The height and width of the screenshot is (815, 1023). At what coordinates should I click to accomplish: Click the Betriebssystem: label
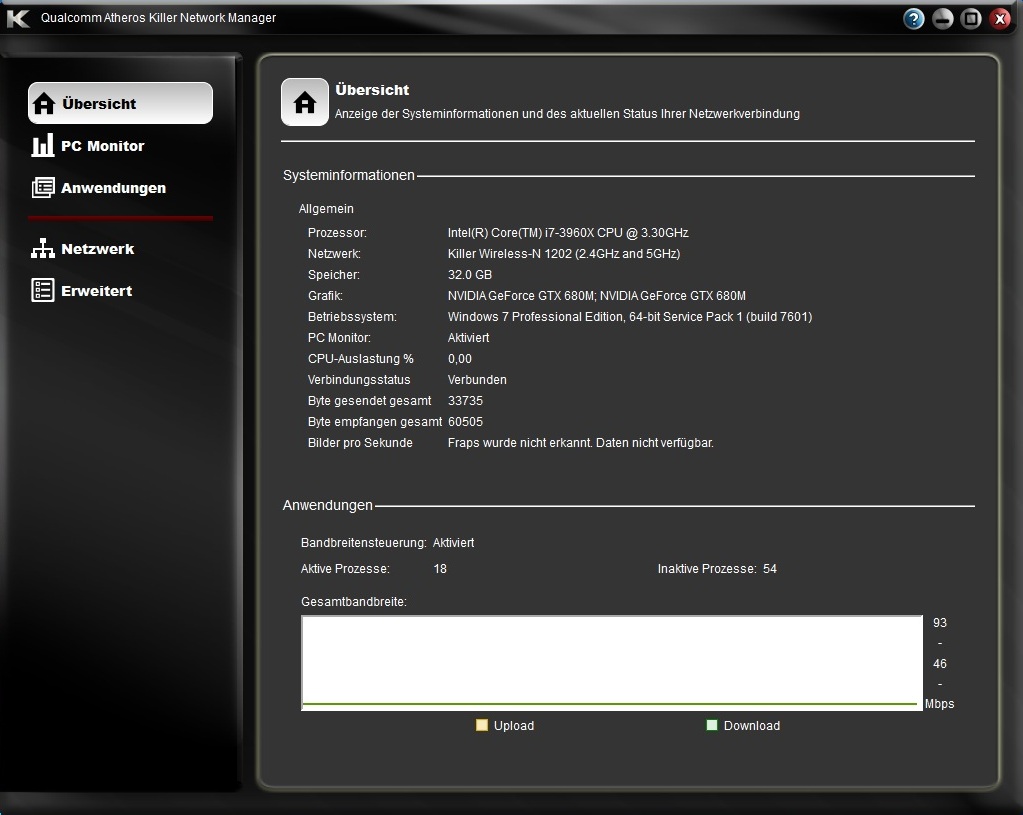tap(352, 317)
